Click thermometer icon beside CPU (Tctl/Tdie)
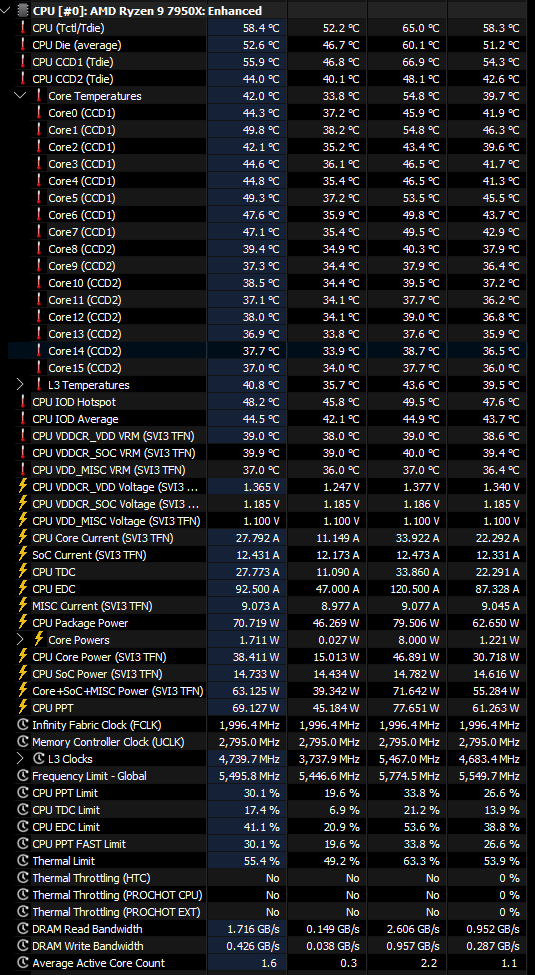The height and width of the screenshot is (975, 535). coord(23,27)
